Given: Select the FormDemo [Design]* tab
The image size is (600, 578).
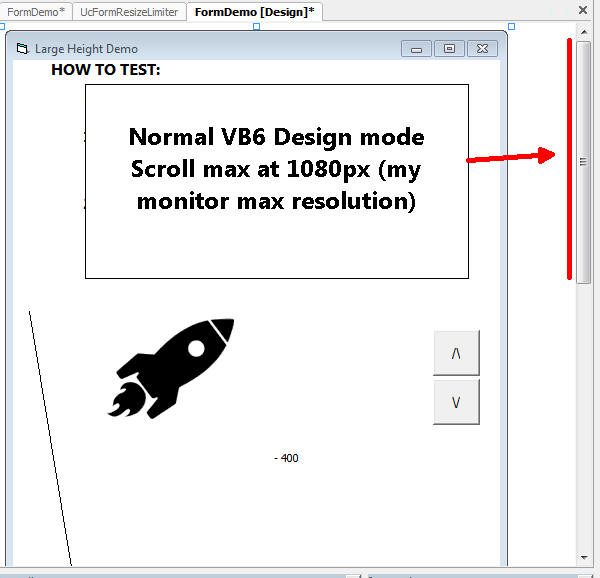Looking at the screenshot, I should click(x=253, y=11).
